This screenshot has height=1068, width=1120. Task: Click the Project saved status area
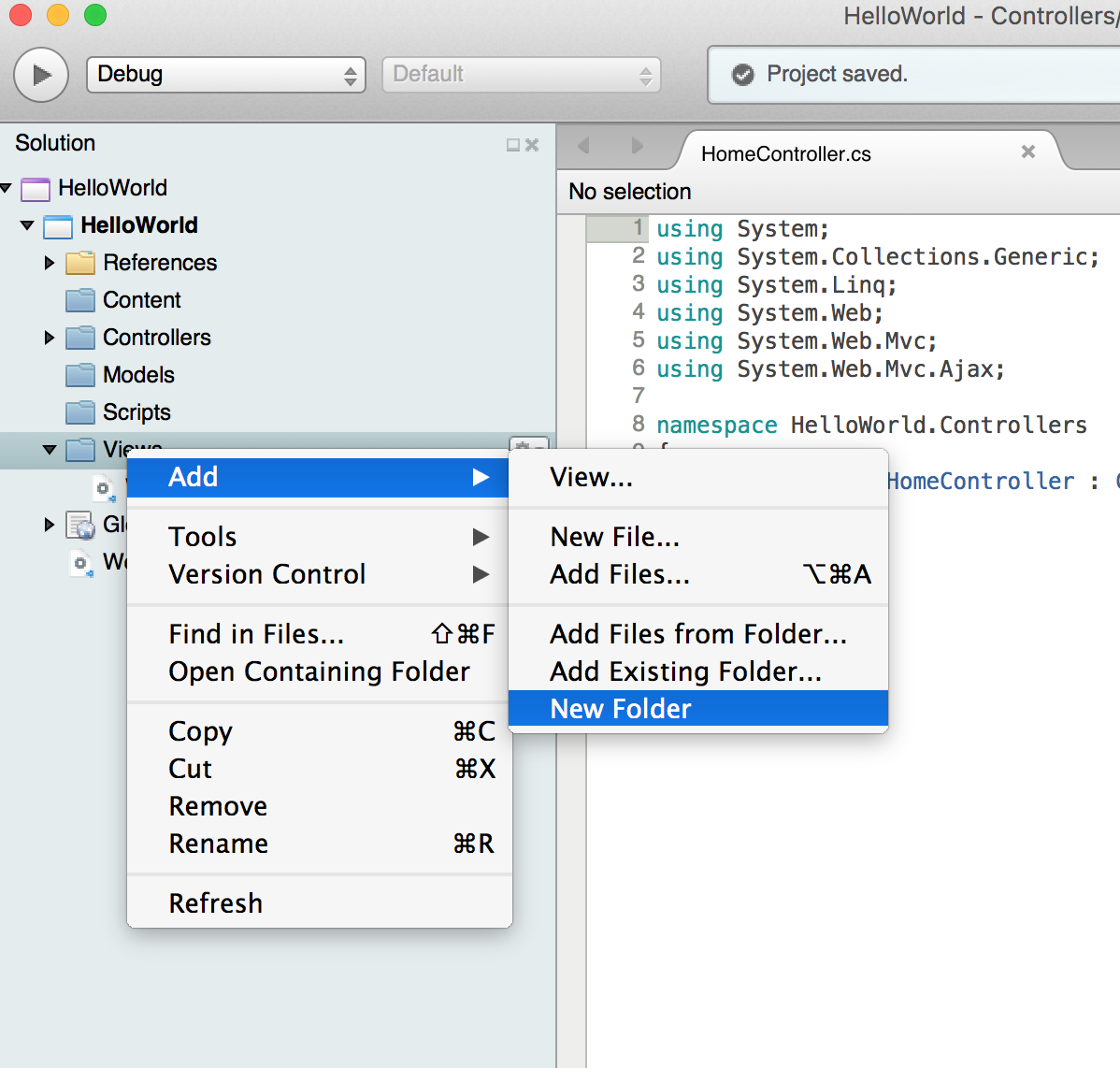[913, 74]
